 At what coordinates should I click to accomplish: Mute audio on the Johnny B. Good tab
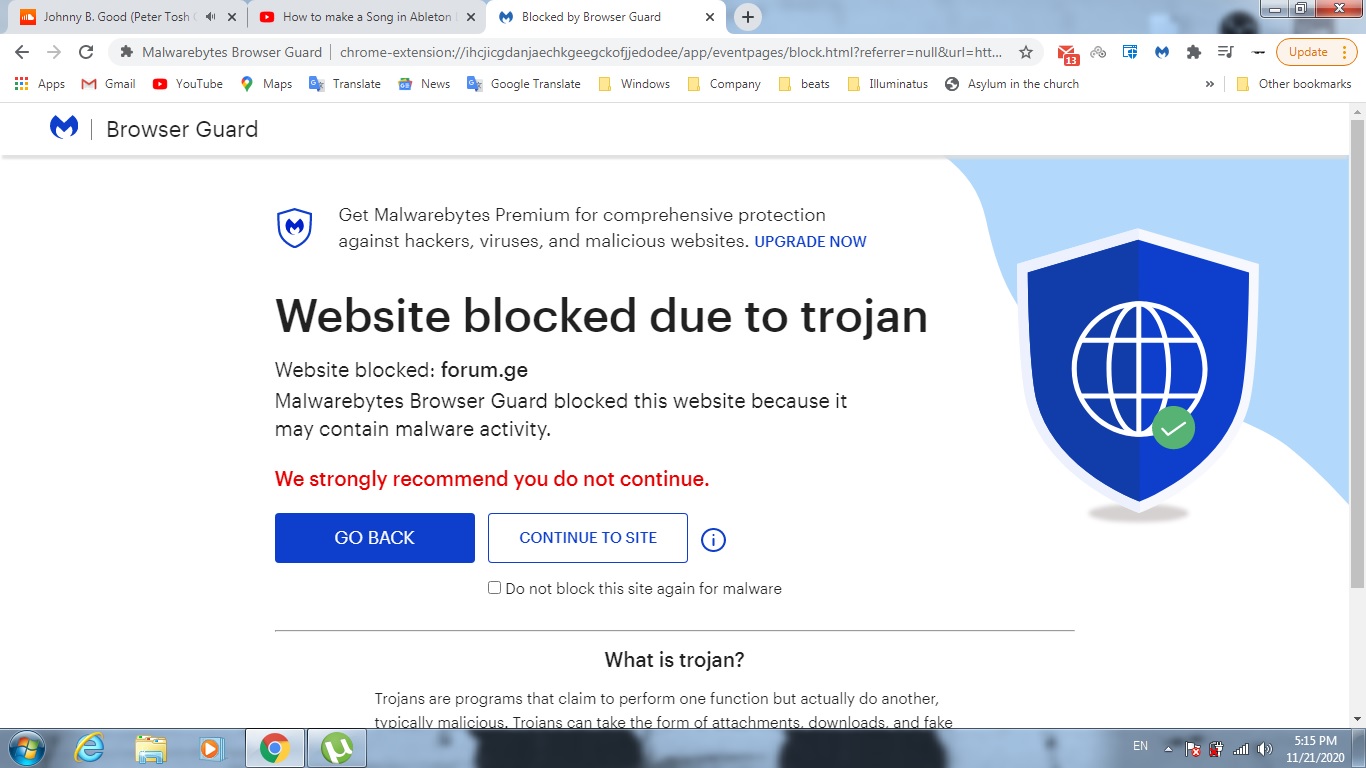pos(210,17)
